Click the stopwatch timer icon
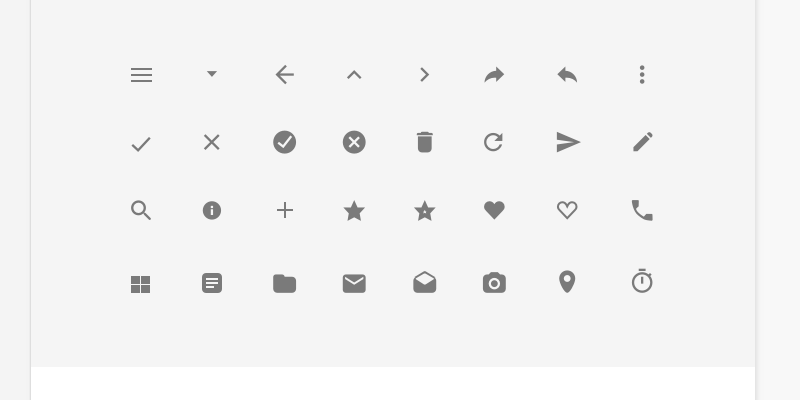800x400 pixels. pos(642,281)
